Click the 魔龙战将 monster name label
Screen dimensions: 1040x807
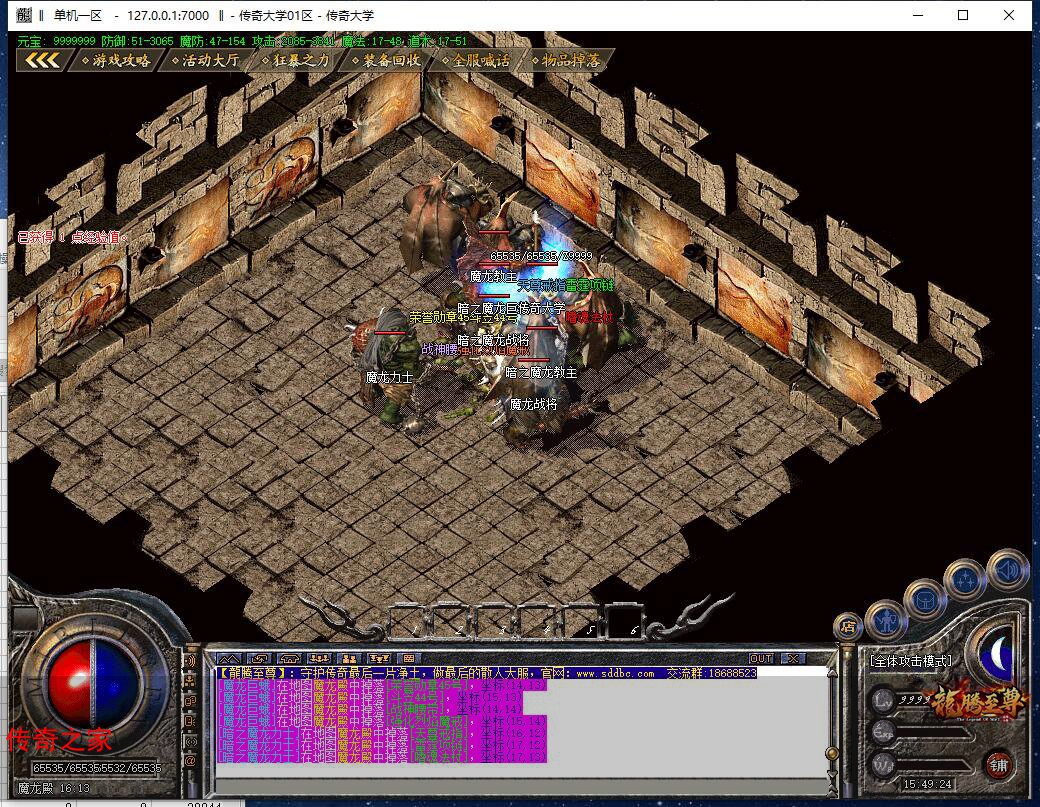pyautogui.click(x=533, y=404)
